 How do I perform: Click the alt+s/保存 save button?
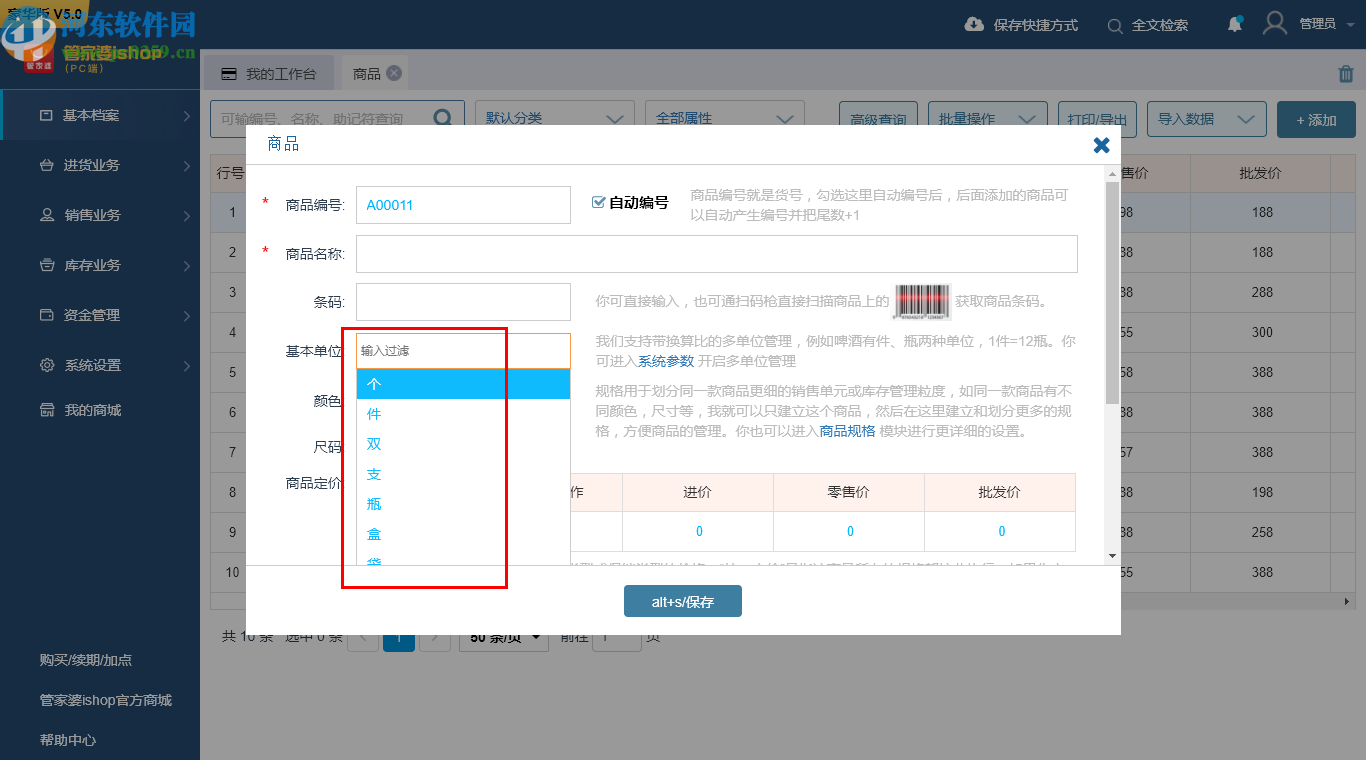pyautogui.click(x=683, y=601)
